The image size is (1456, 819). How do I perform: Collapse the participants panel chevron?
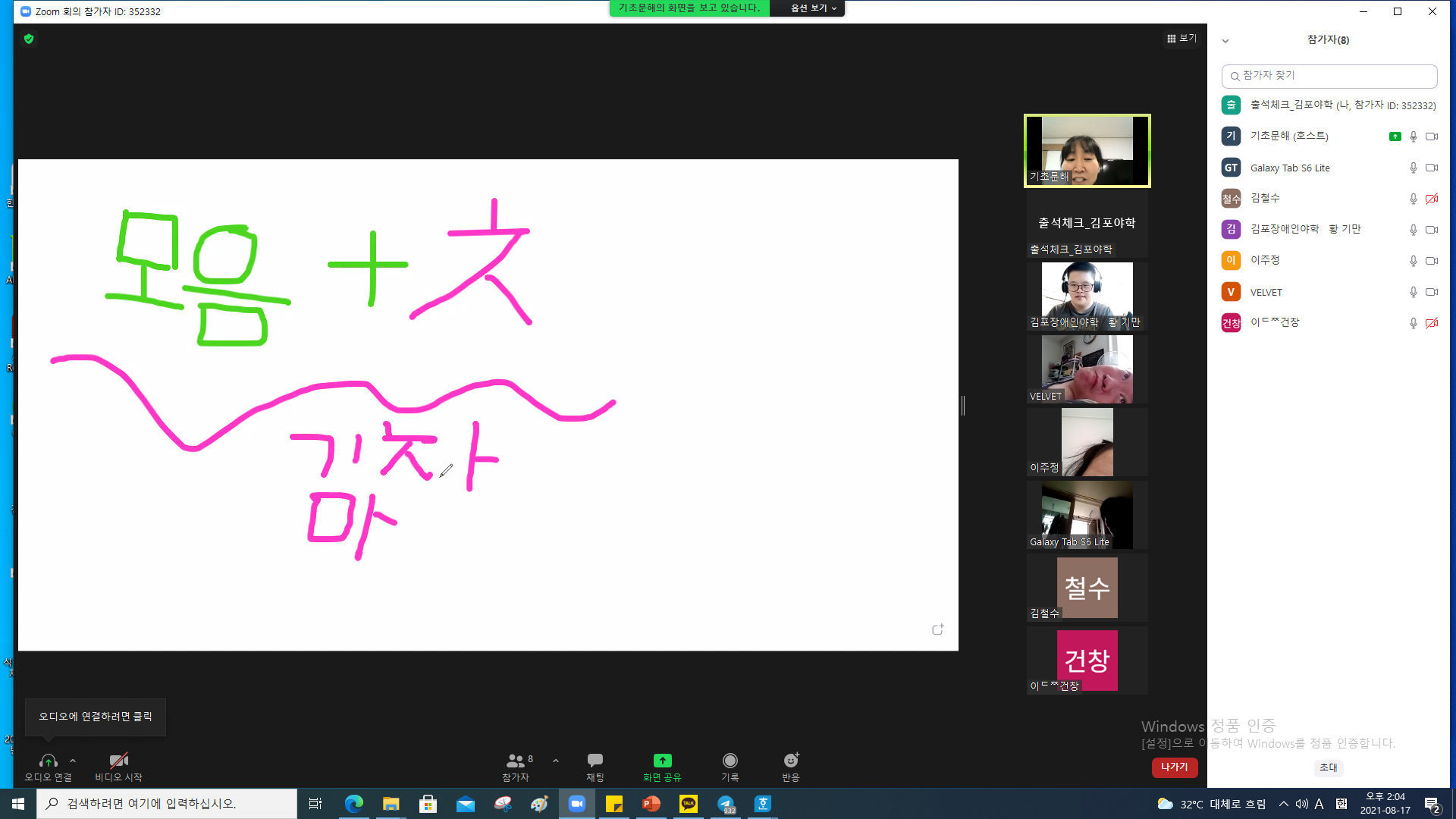click(x=1225, y=41)
